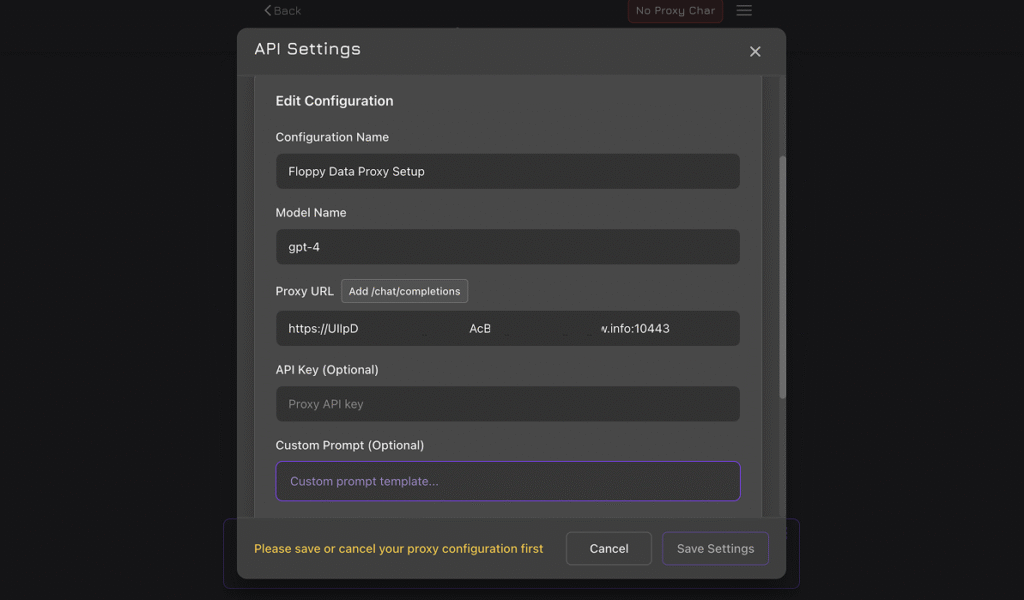This screenshot has width=1024, height=600.
Task: Click the dialog's vertical scrollbar thumb
Action: (x=782, y=277)
